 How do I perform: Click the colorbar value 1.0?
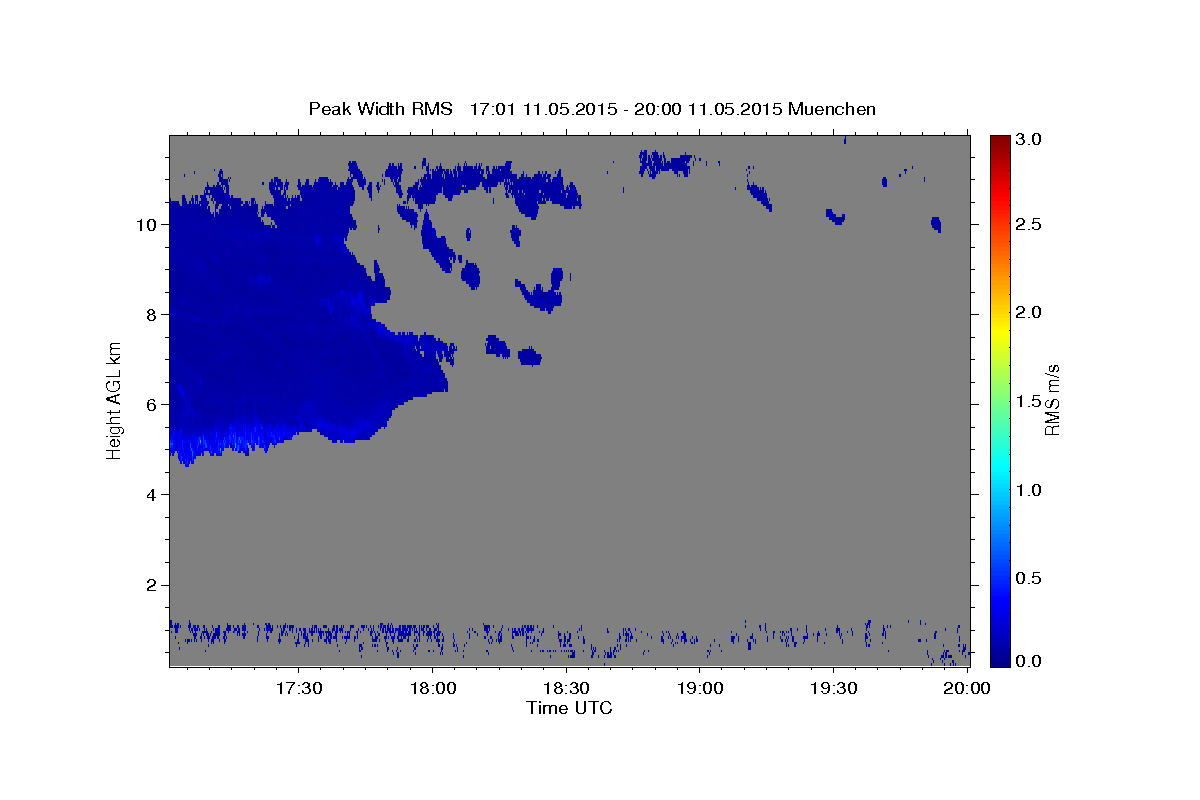(x=1029, y=490)
